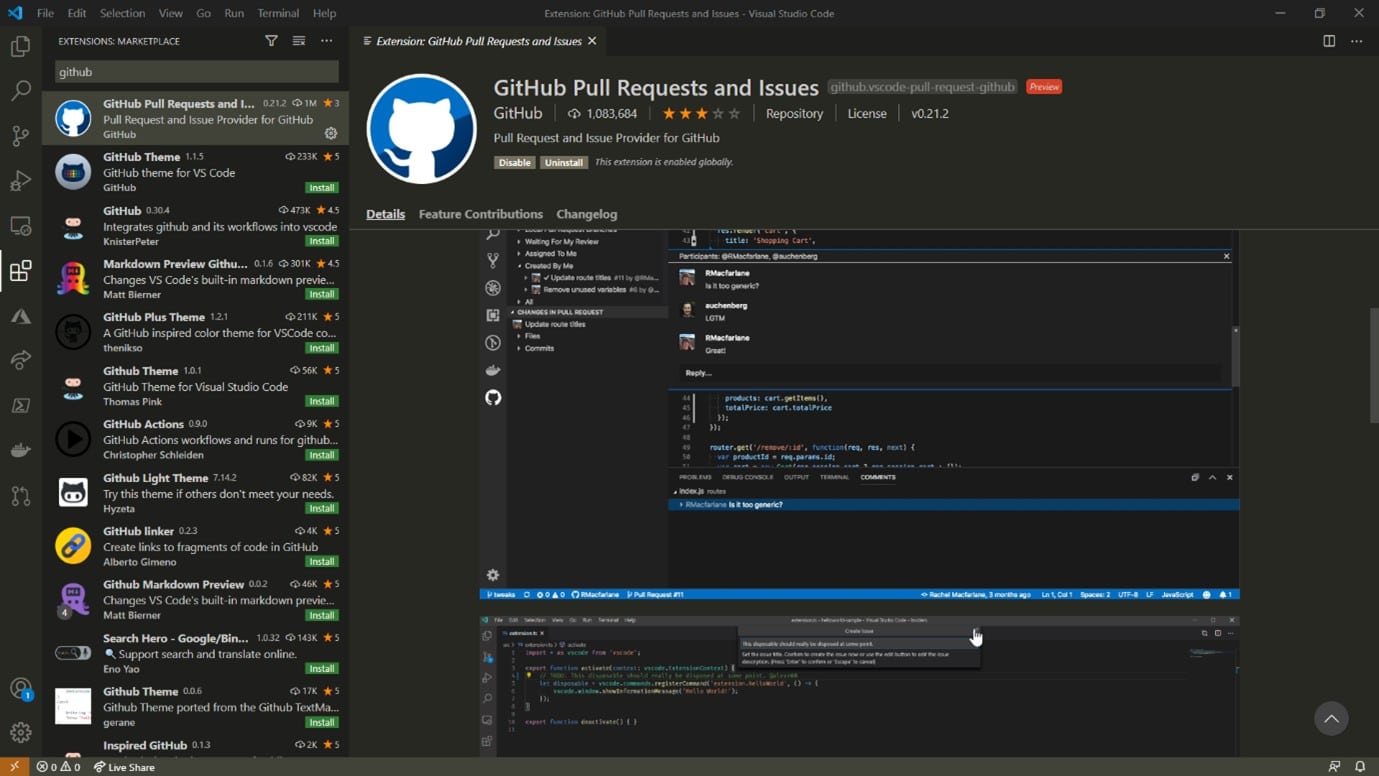
Task: Open the License link
Action: click(x=867, y=114)
